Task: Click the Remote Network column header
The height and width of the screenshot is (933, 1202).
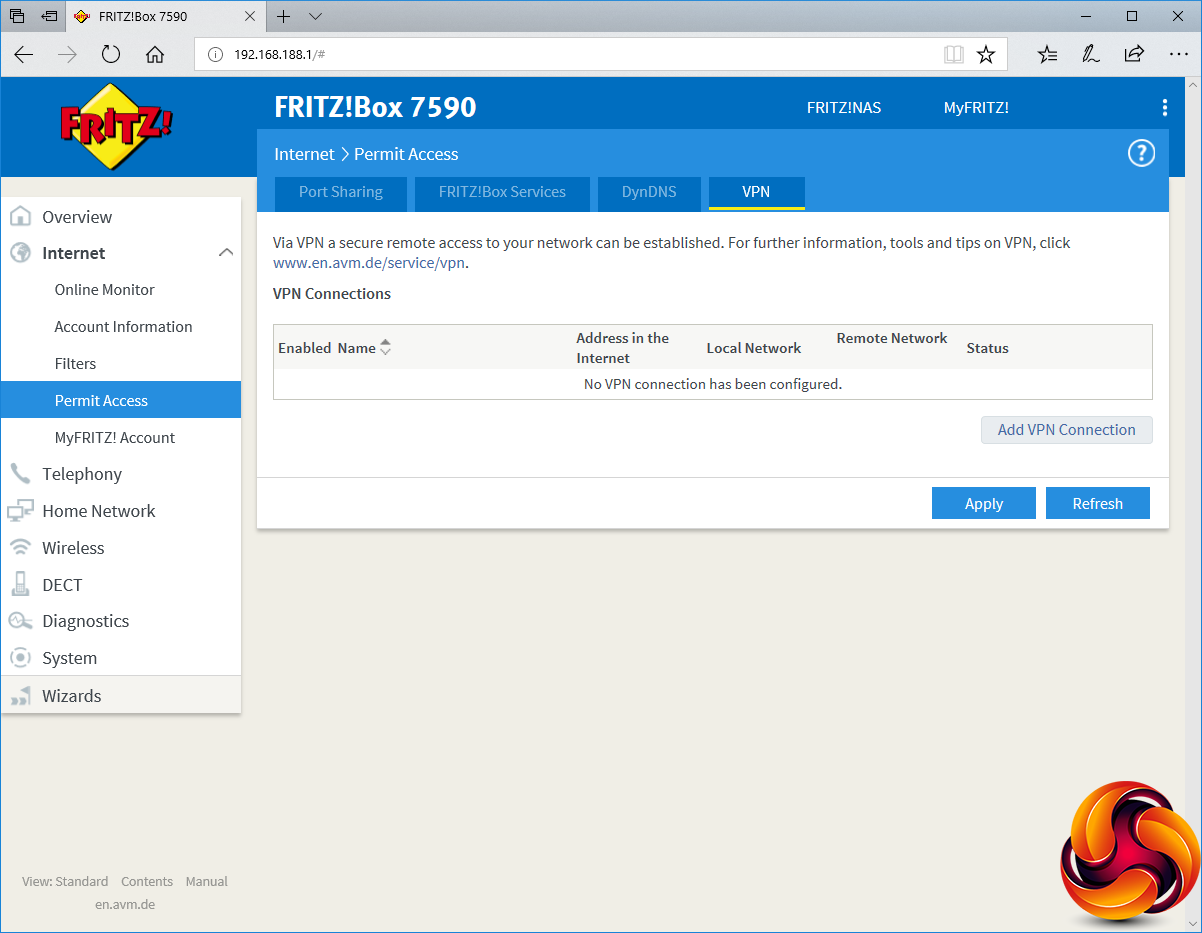Action: click(892, 338)
